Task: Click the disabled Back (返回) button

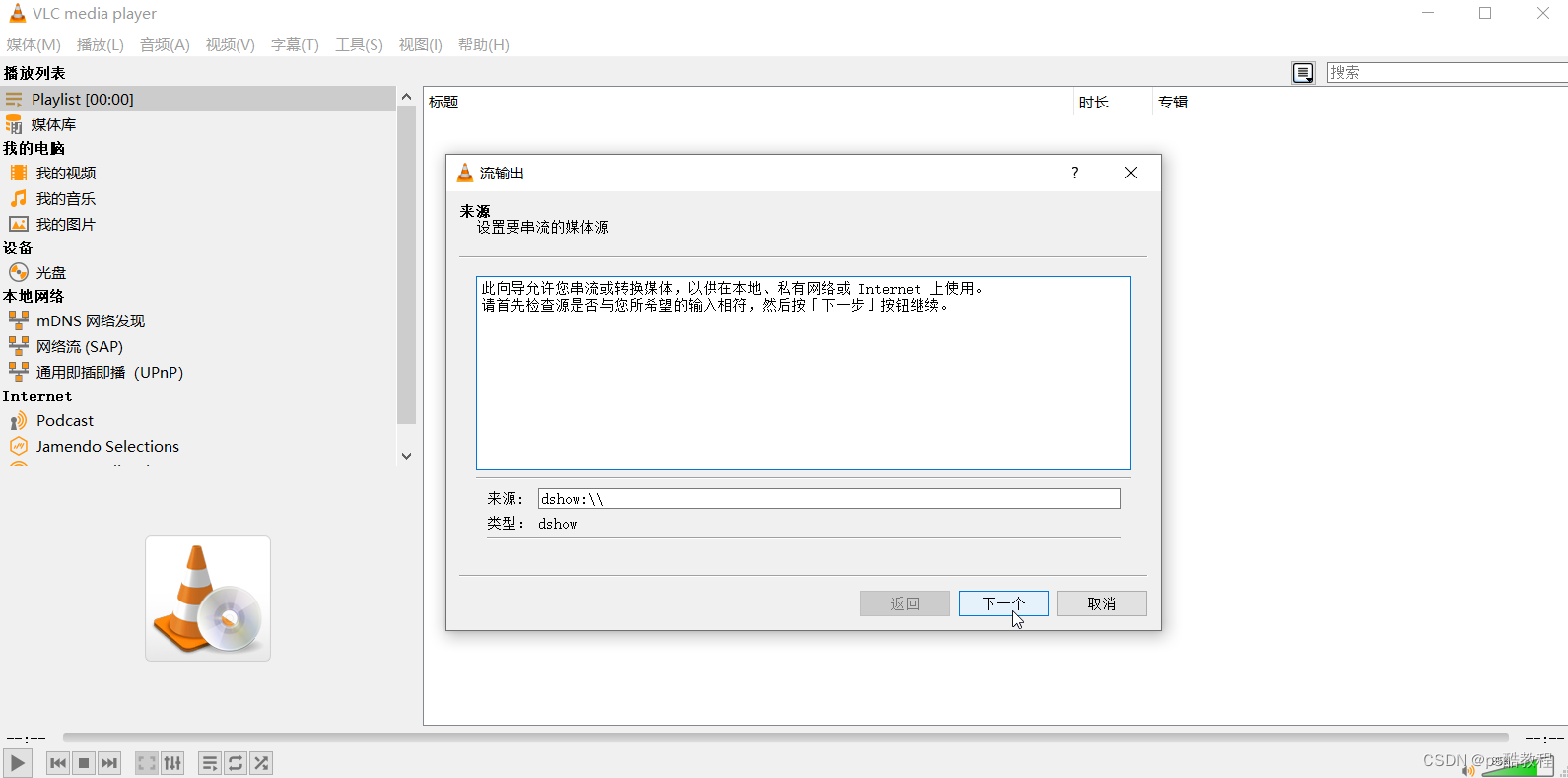Action: tap(905, 603)
